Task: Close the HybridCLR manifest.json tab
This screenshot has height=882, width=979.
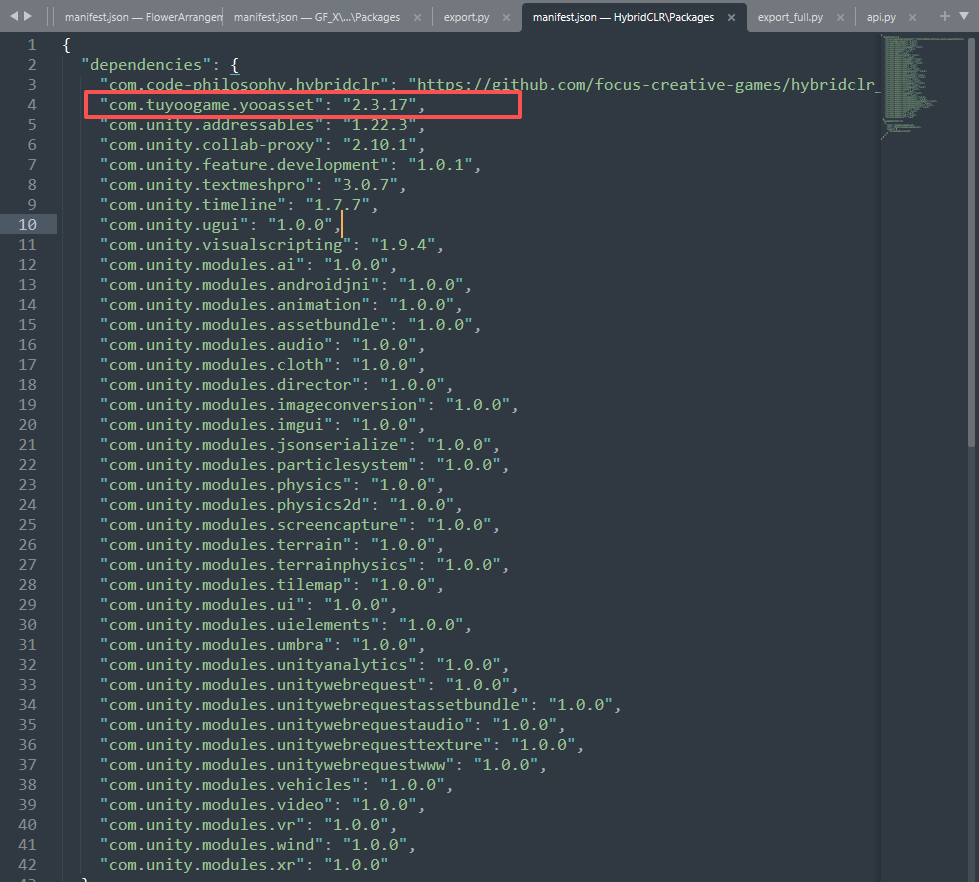Action: point(731,17)
